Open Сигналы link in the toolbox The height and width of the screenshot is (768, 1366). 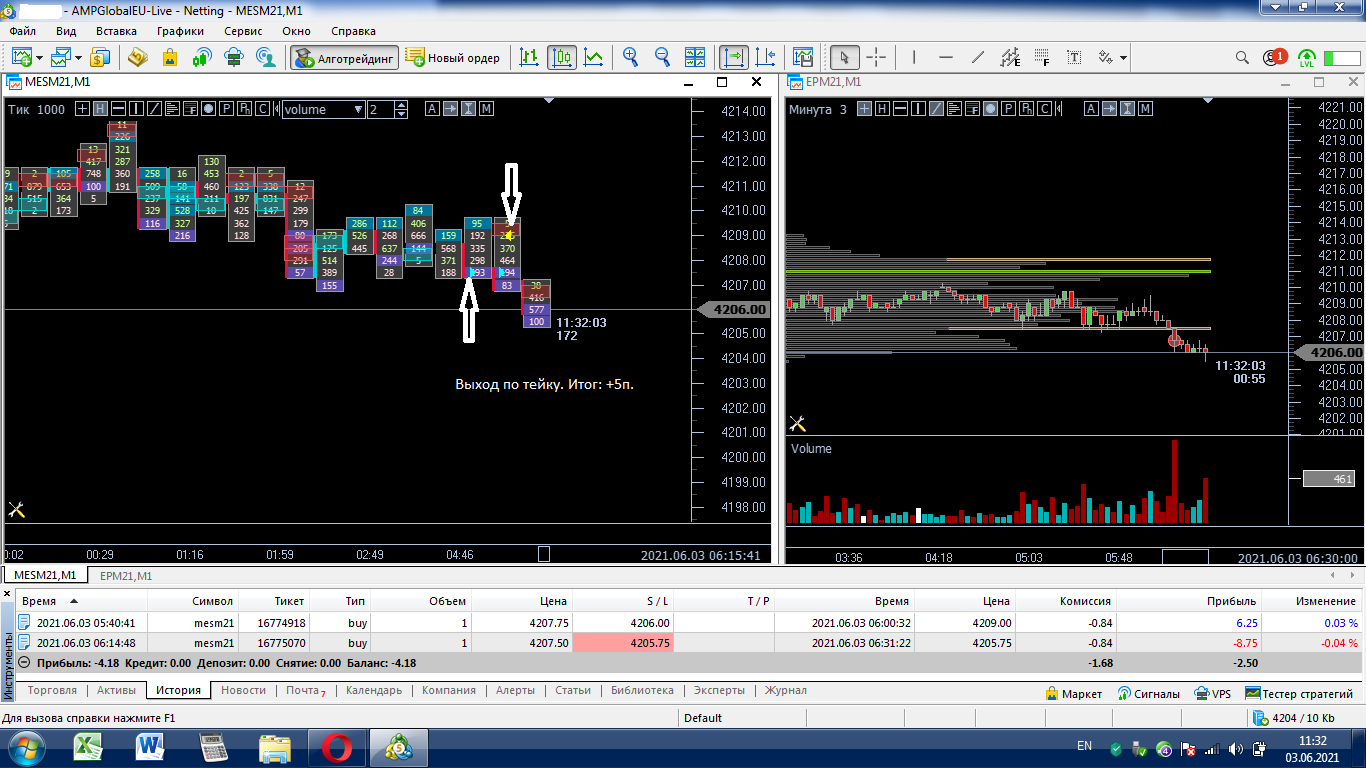click(1149, 693)
